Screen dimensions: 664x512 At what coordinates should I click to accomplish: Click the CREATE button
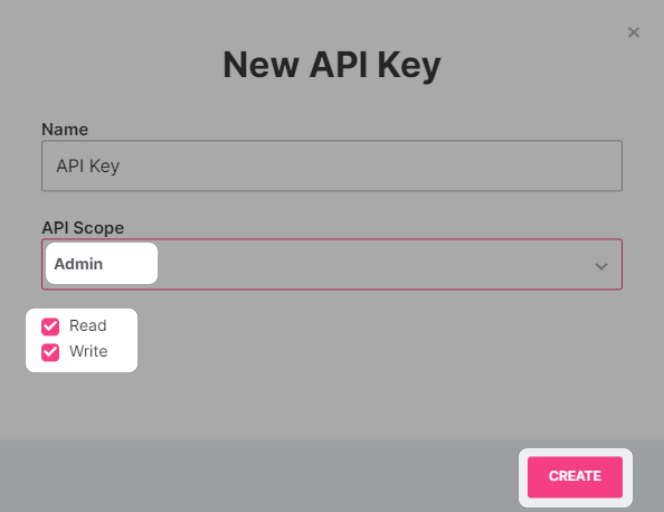(575, 476)
